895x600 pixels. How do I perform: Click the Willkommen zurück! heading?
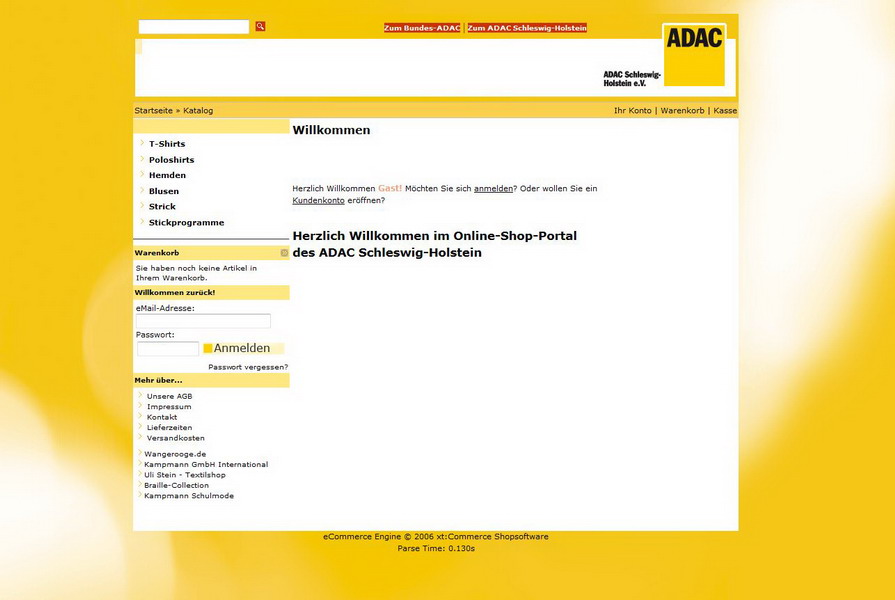tap(175, 292)
